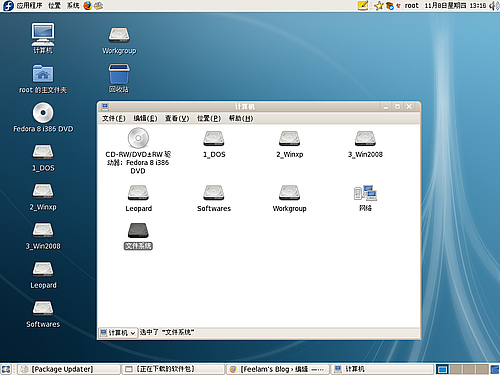The height and width of the screenshot is (375, 500).
Task: Click the date and time clock
Action: pos(455,6)
